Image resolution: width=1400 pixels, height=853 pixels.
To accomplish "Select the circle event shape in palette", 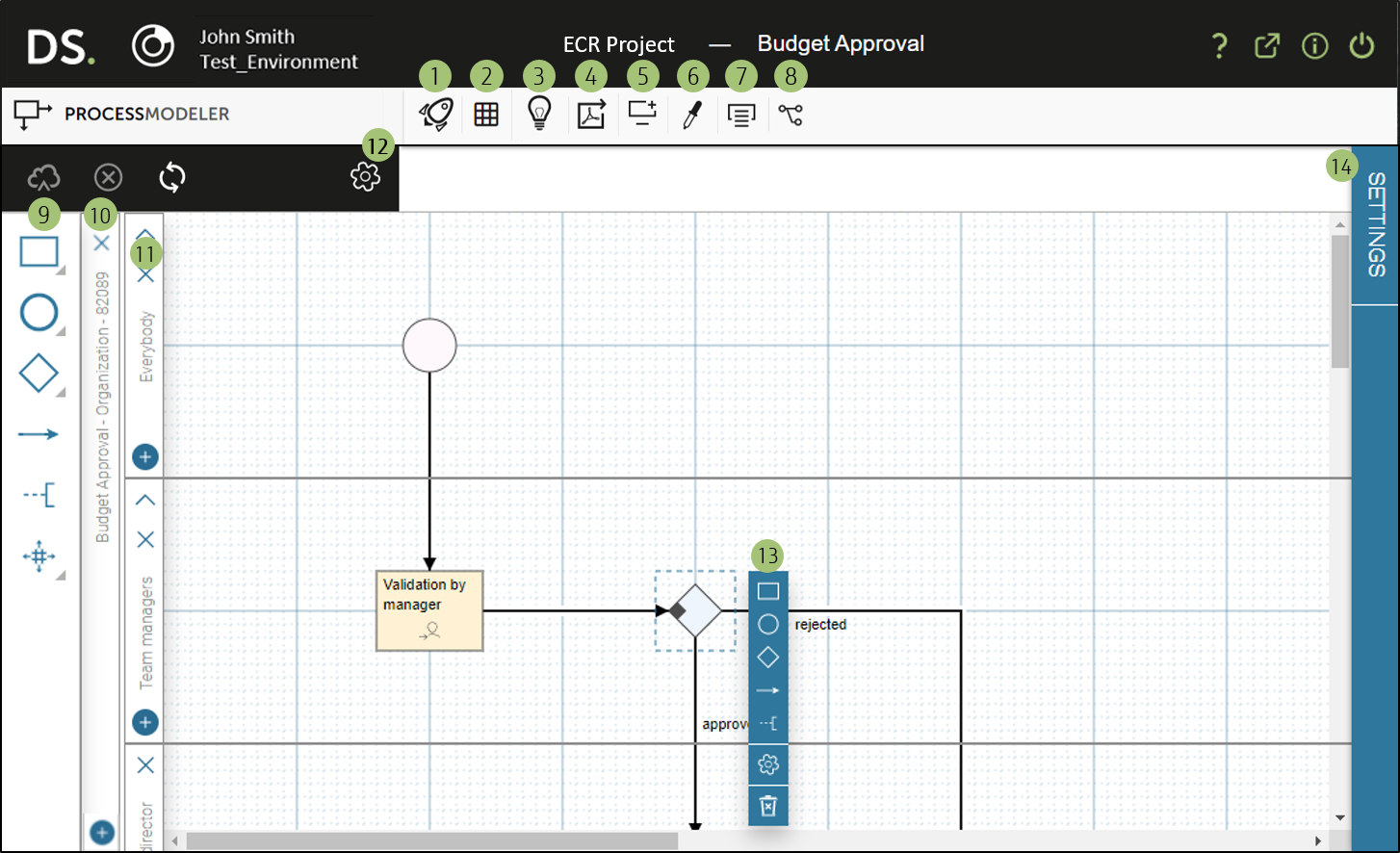I will pos(39,313).
